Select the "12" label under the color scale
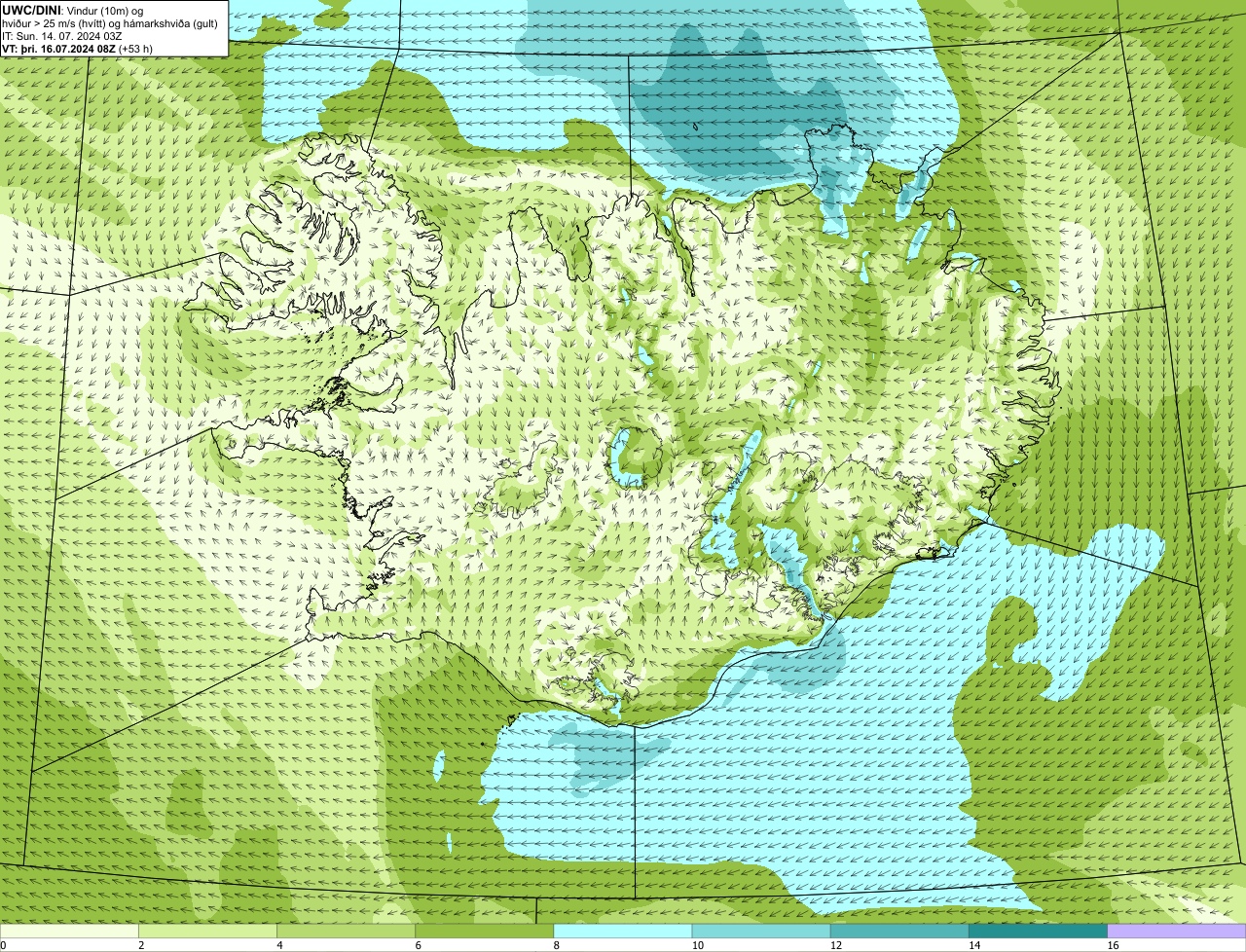The image size is (1246, 952). (836, 945)
